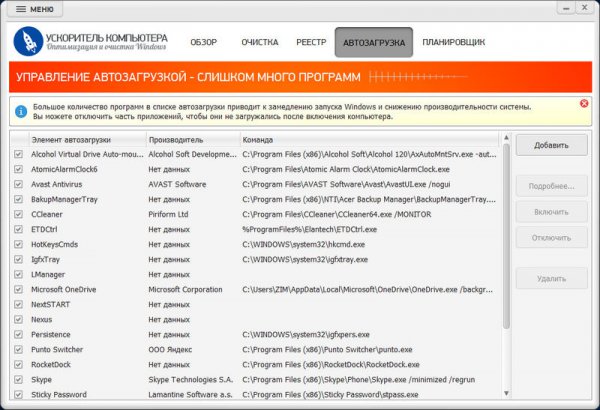Screen dimensions: 600x410
Task: Uncheck the Avast Antivirus startup entry
Action: 18,184
